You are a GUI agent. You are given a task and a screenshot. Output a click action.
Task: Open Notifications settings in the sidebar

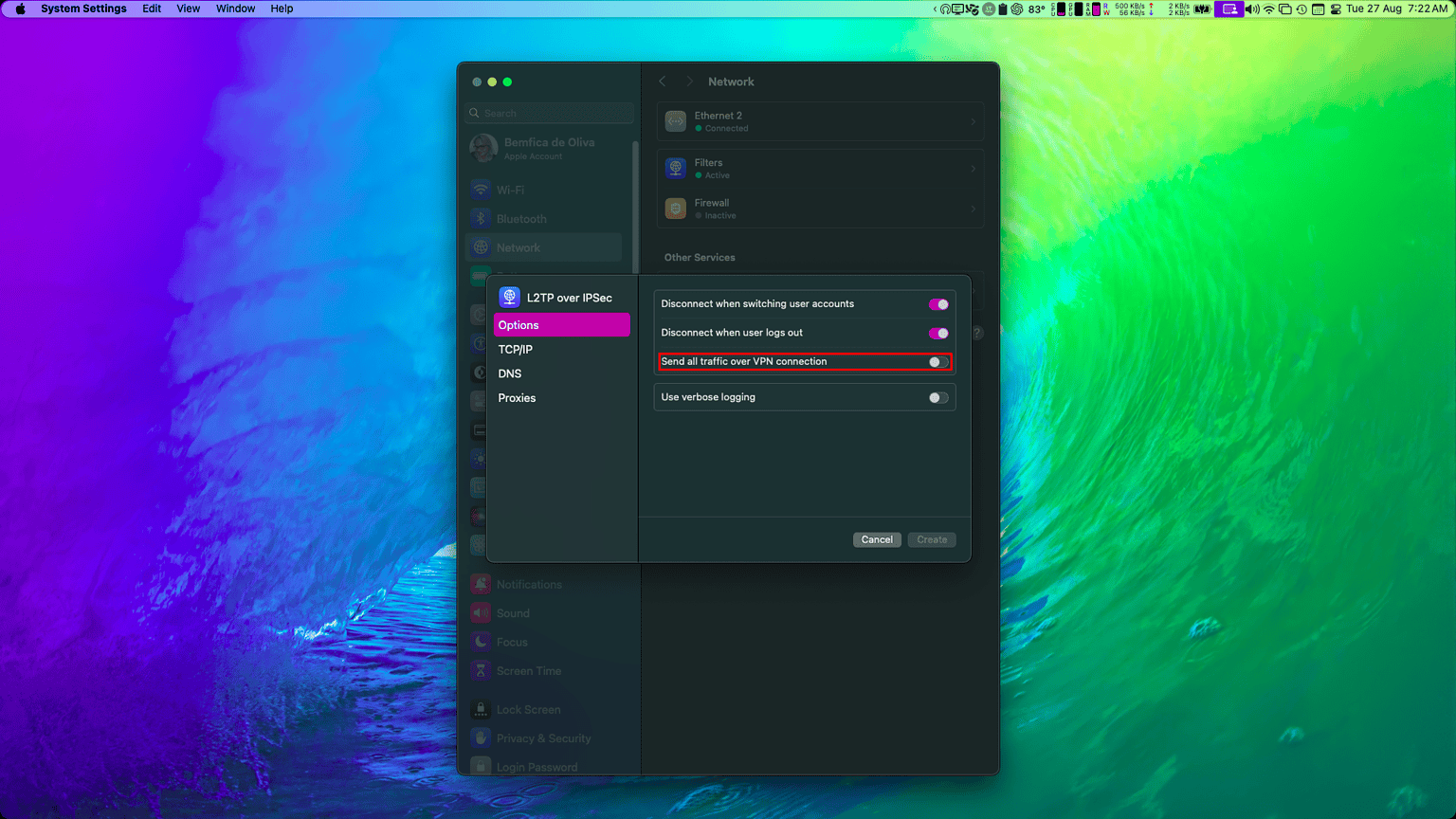pos(528,584)
